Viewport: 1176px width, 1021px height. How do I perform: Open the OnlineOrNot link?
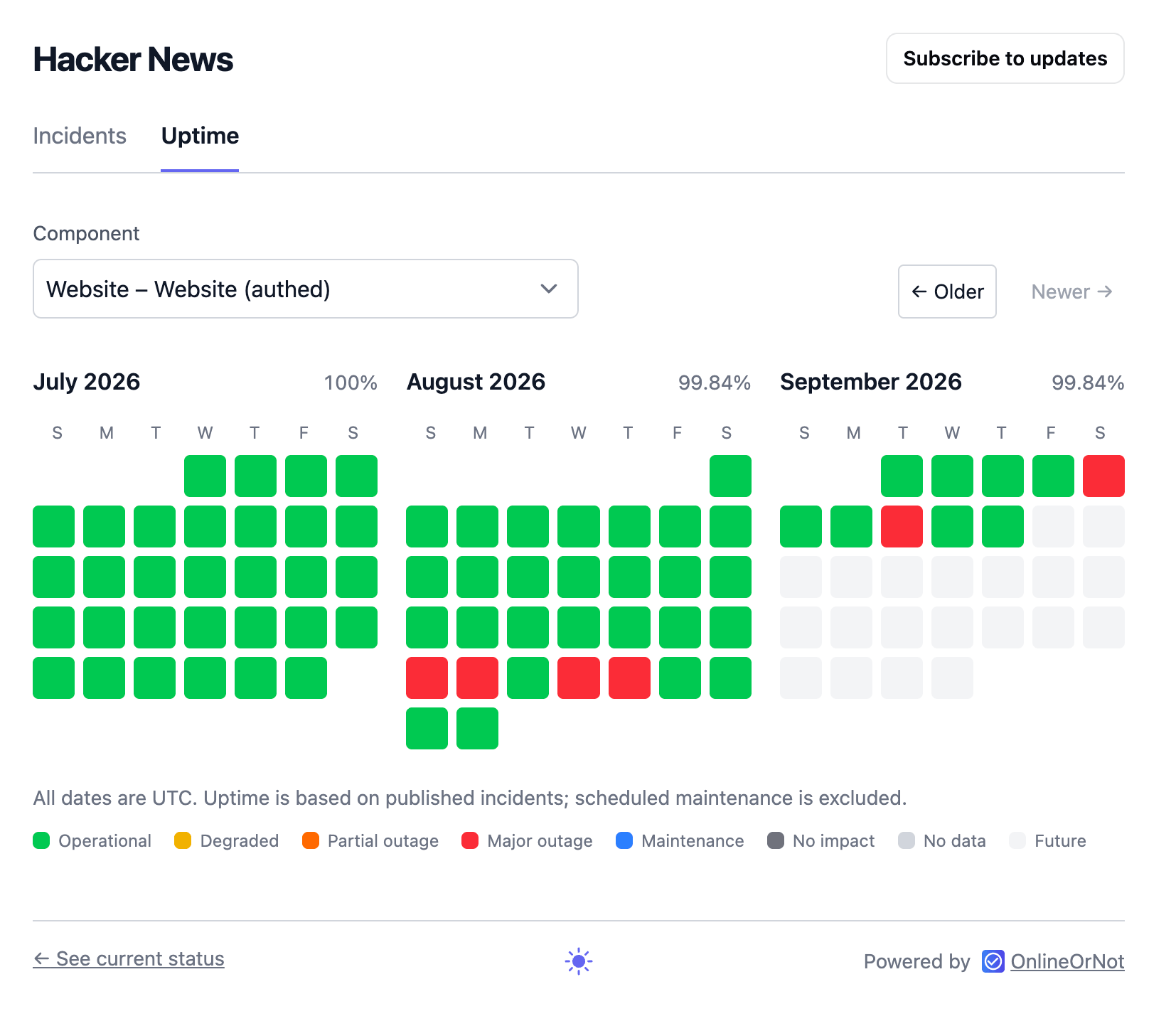(1067, 961)
